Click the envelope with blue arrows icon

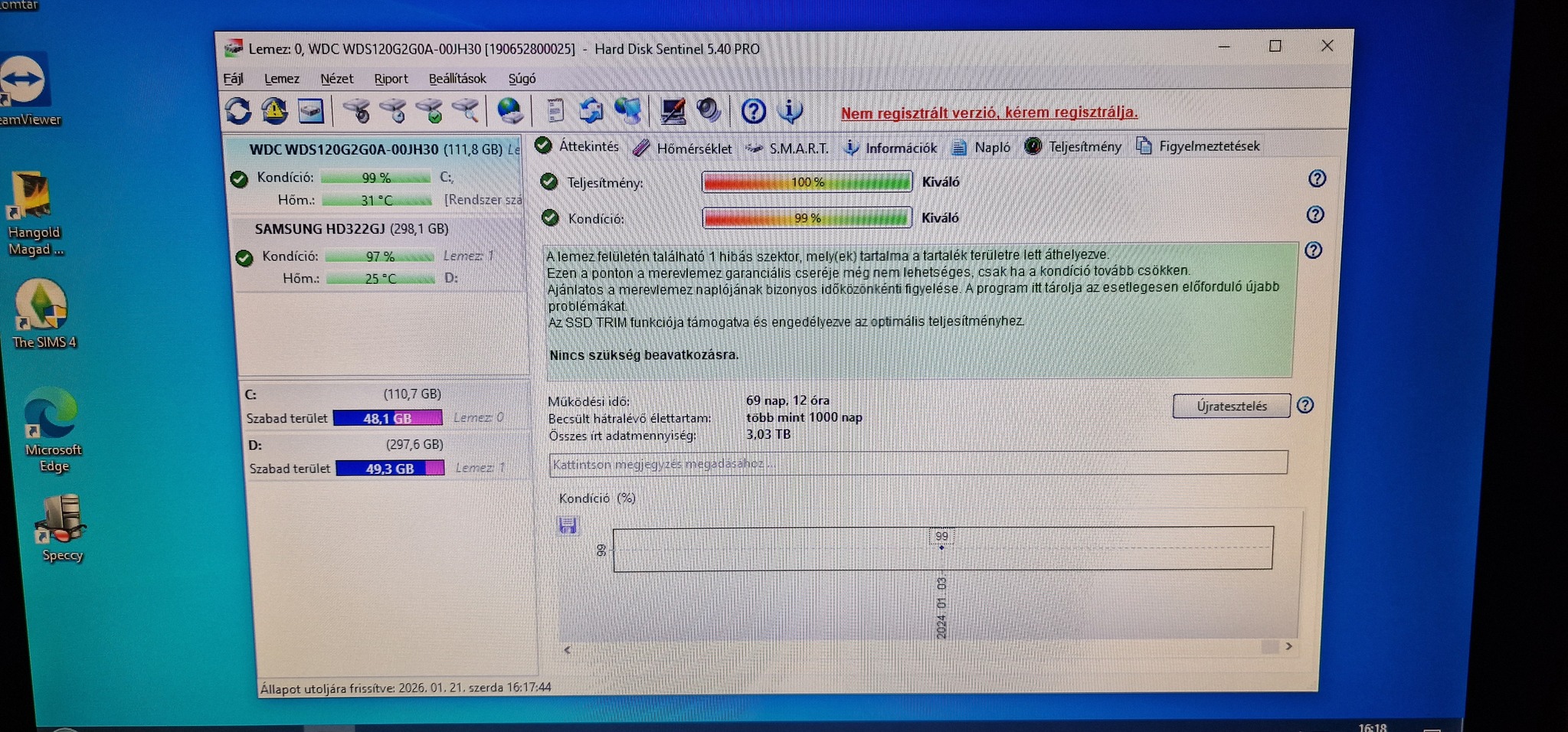point(591,111)
